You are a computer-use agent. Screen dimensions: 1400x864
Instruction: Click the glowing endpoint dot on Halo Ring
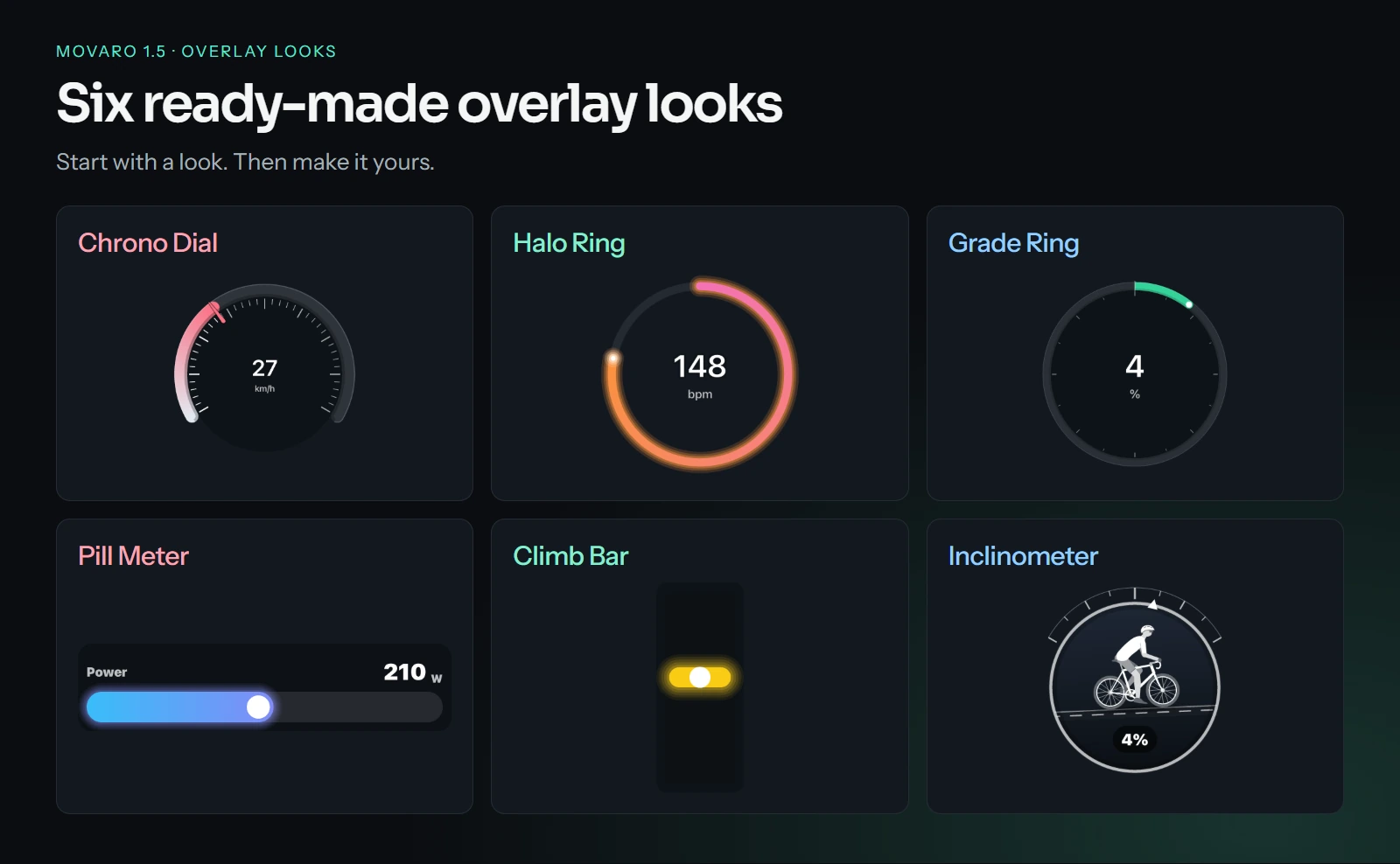point(614,357)
